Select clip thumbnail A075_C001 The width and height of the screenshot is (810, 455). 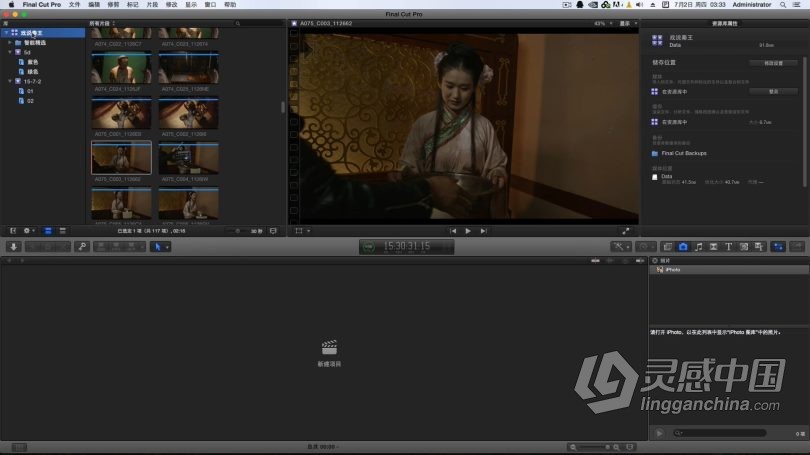(121, 114)
